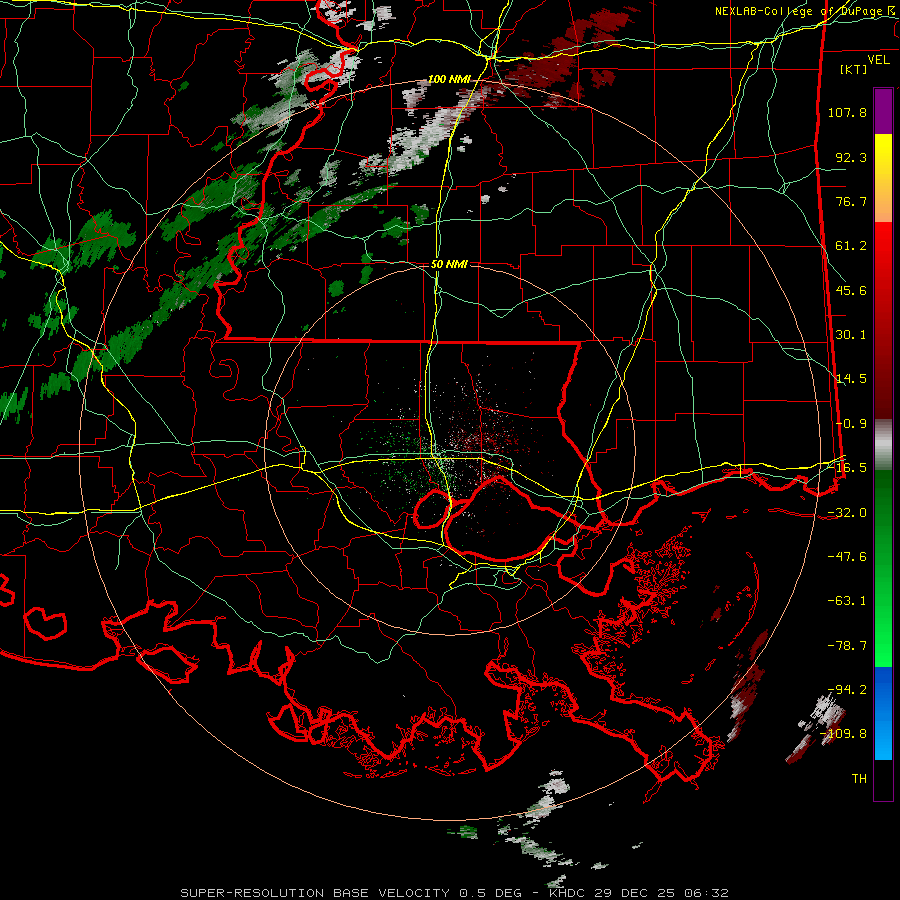
Task: Select the 107.8 value on the velocity scale
Action: pyautogui.click(x=847, y=112)
